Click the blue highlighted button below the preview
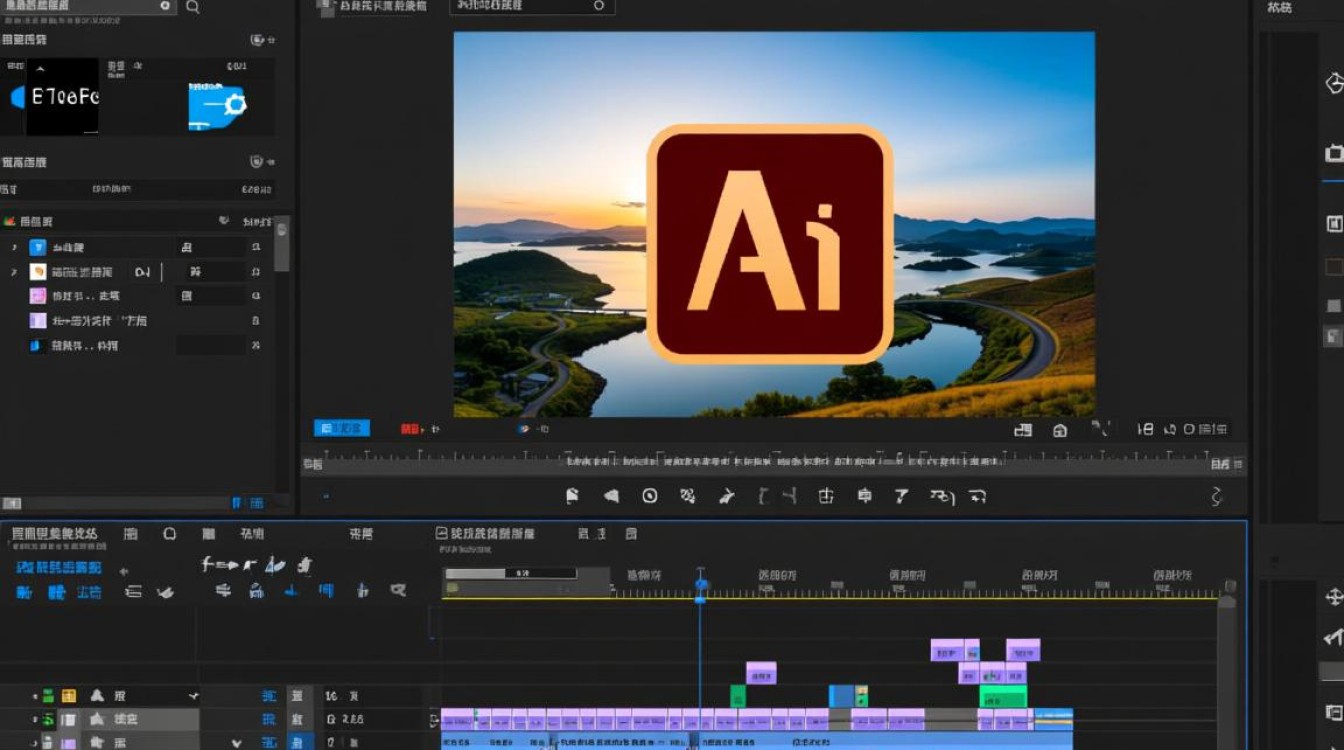The image size is (1344, 750). [342, 428]
